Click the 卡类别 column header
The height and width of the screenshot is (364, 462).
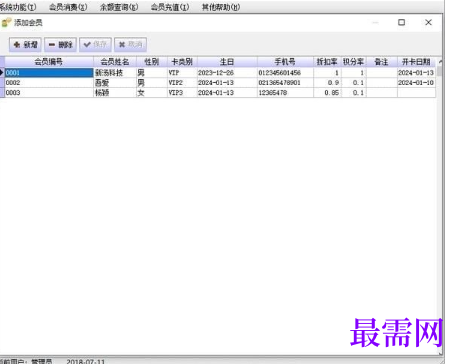click(x=182, y=62)
